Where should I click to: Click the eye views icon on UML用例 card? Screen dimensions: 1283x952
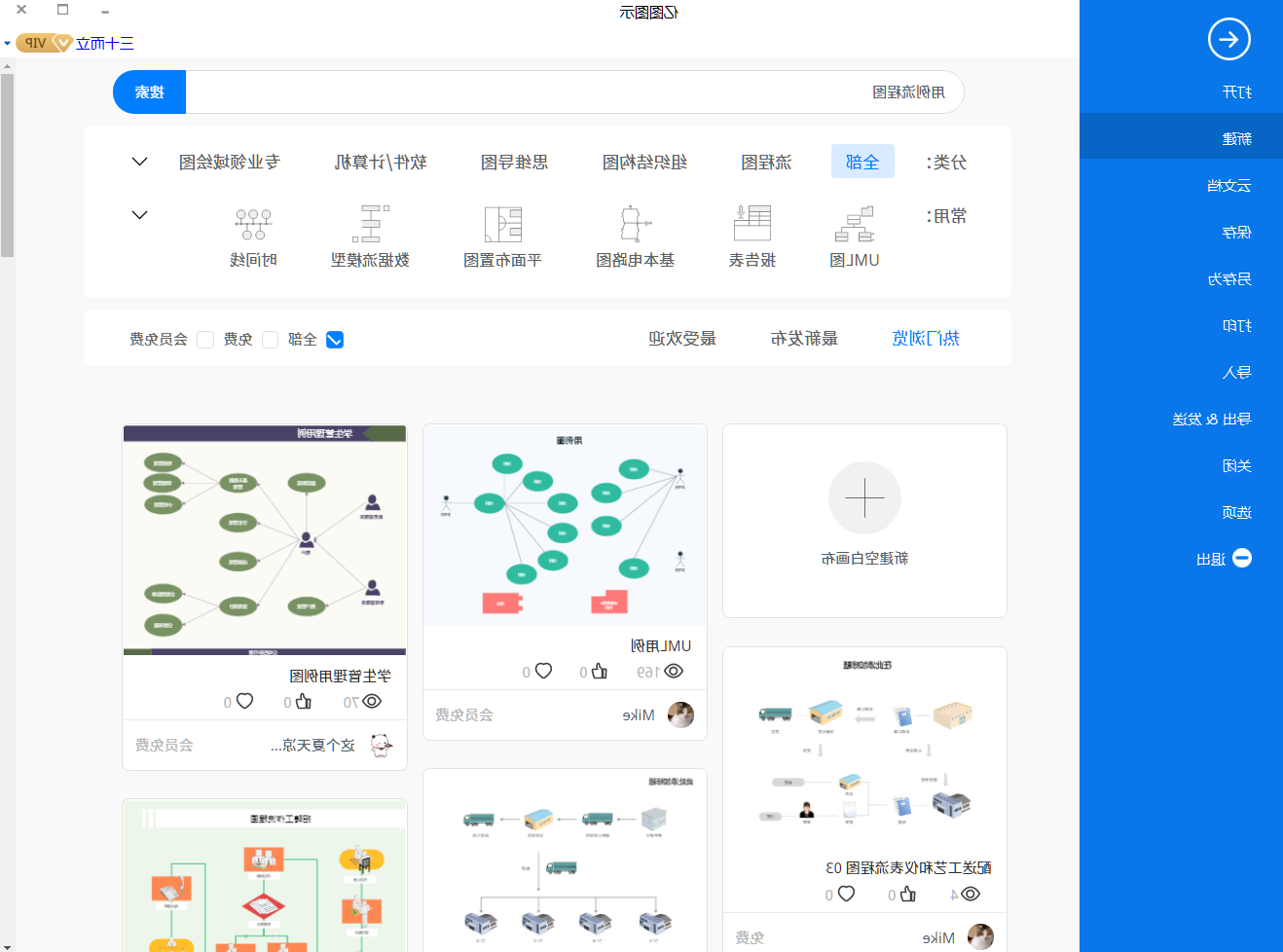674,672
